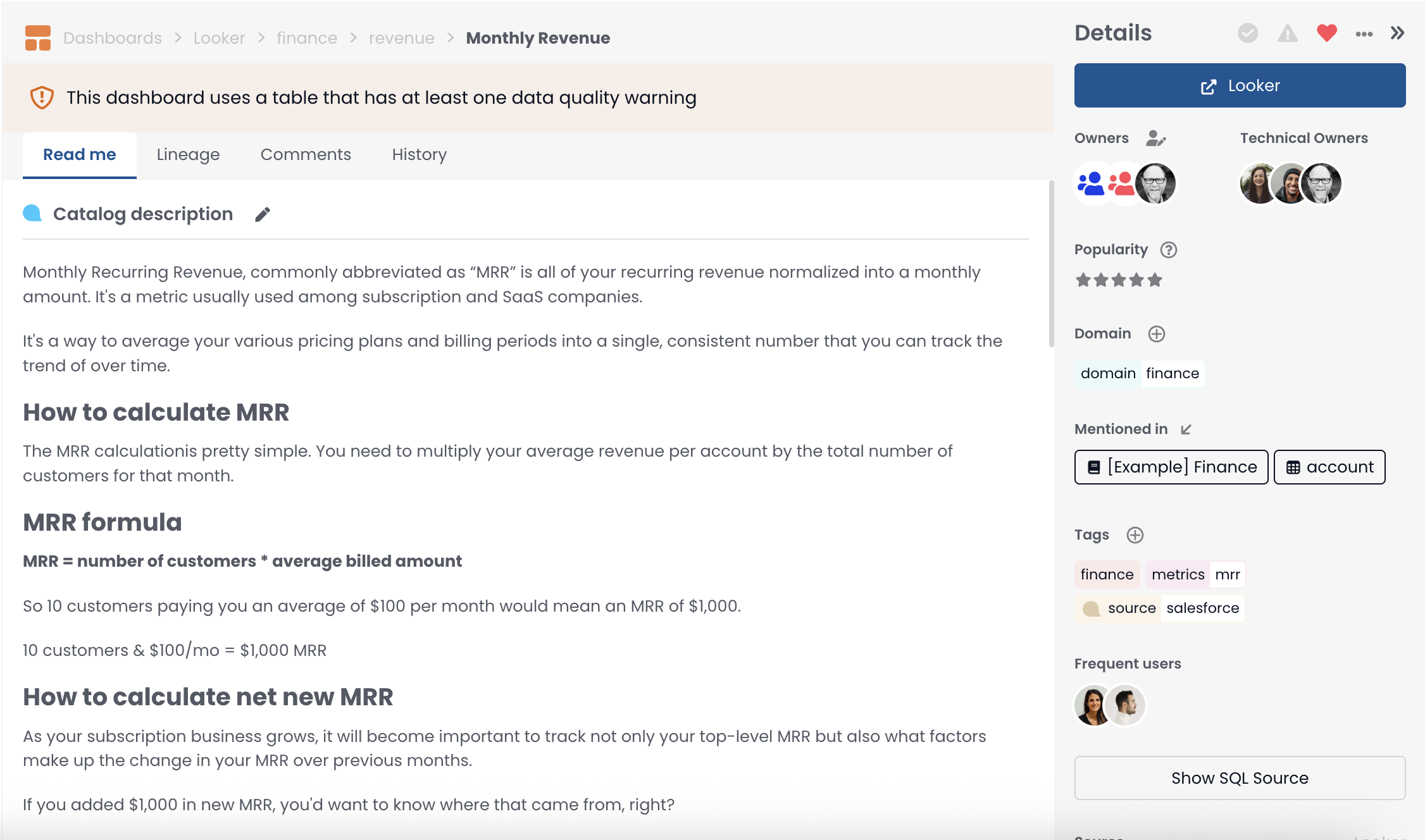Collapse Details panel with double chevron
Image resolution: width=1425 pixels, height=840 pixels.
click(1397, 33)
